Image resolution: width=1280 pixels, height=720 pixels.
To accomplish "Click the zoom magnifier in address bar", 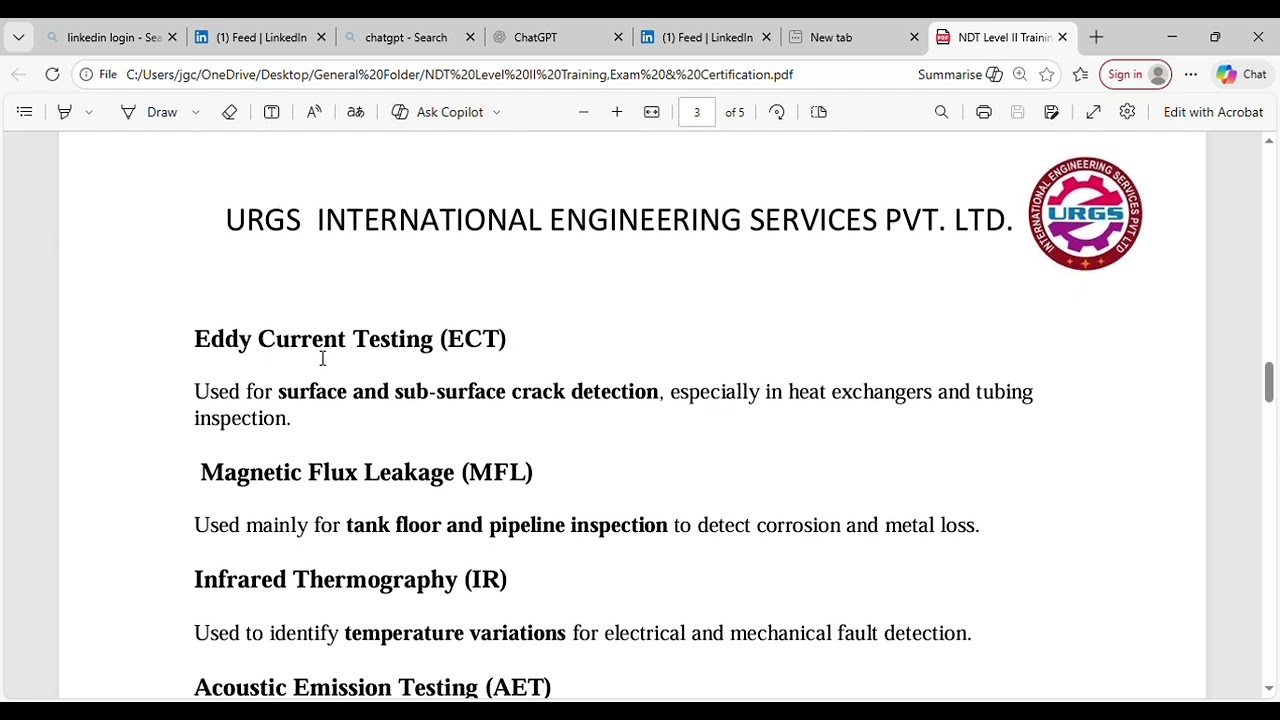I will [1020, 74].
